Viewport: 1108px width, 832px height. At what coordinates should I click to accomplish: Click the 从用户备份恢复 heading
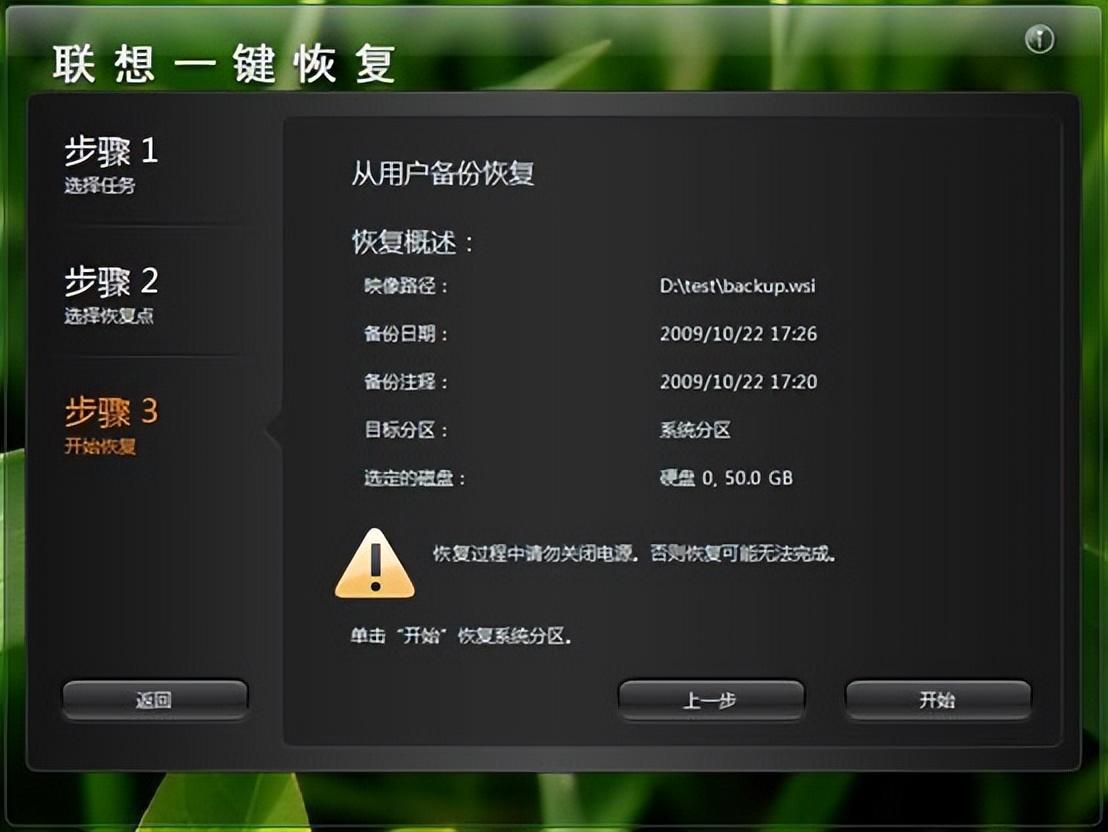click(443, 173)
